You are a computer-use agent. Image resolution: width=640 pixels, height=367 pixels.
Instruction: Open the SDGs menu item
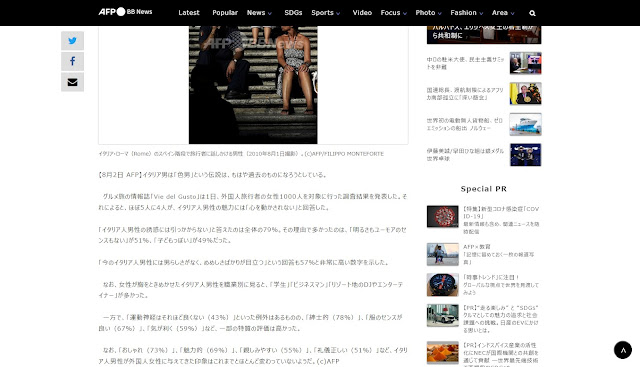pos(293,13)
